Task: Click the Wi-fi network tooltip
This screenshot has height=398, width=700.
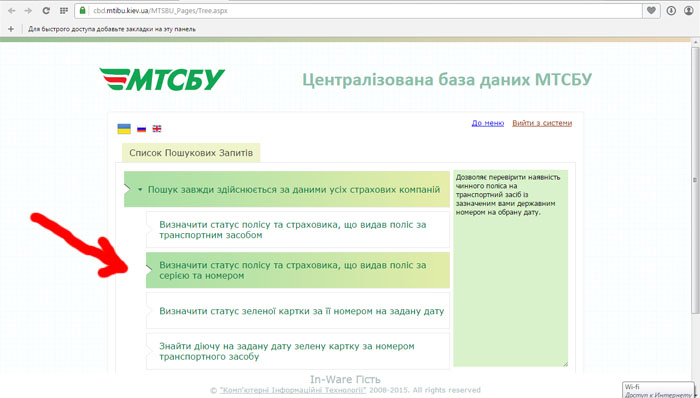Action: [x=658, y=390]
